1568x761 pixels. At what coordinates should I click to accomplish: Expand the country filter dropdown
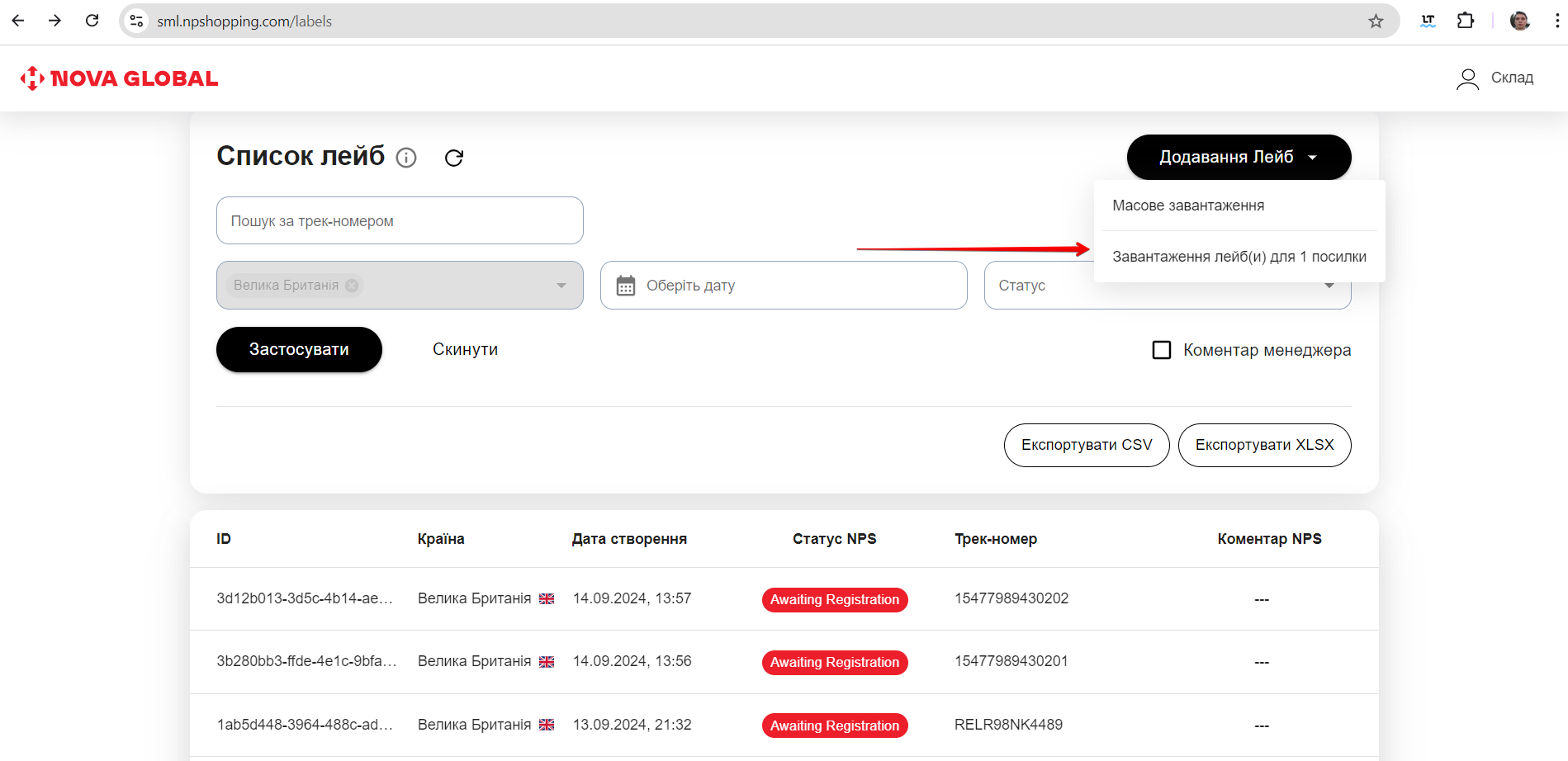click(561, 286)
